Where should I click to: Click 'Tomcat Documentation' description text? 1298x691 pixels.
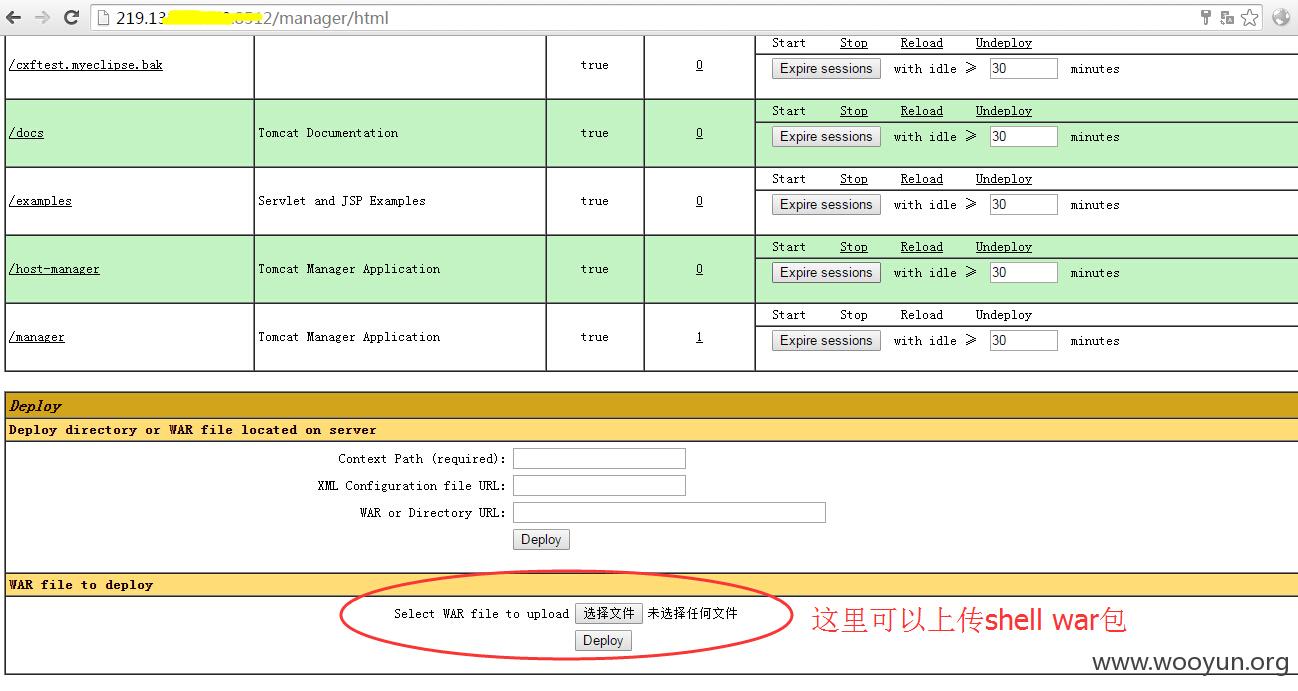pyautogui.click(x=328, y=133)
